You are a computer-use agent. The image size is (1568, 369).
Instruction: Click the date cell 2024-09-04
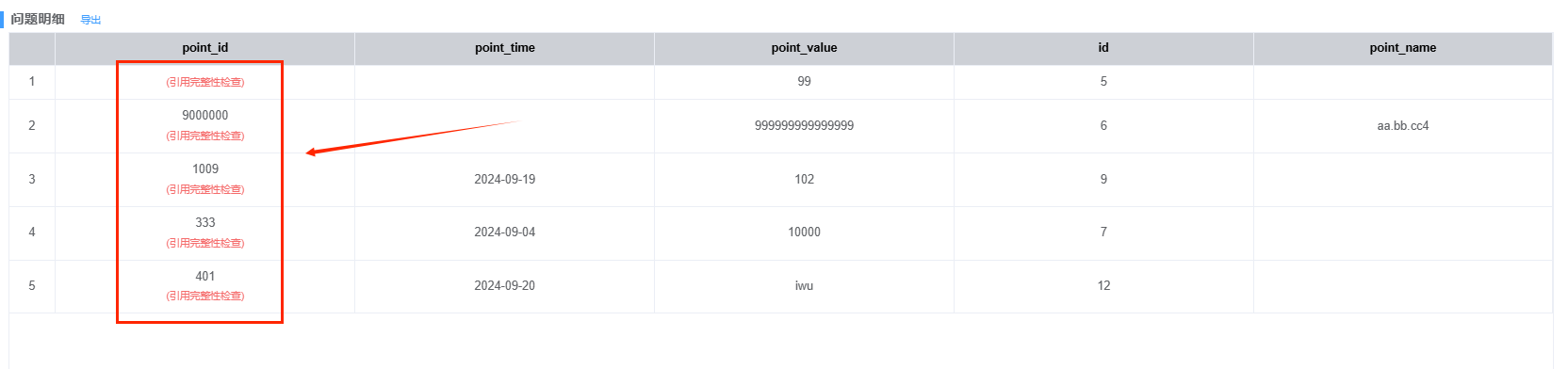tap(505, 232)
